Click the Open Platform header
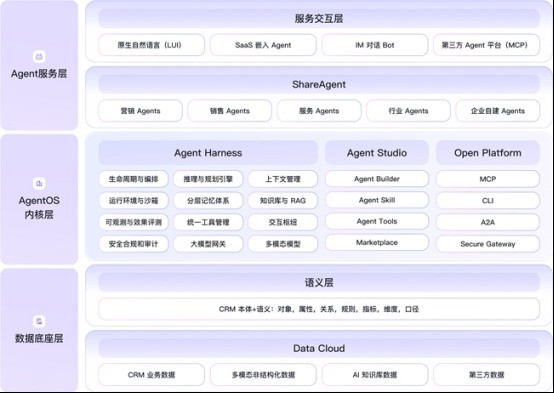The image size is (554, 393). coord(488,153)
